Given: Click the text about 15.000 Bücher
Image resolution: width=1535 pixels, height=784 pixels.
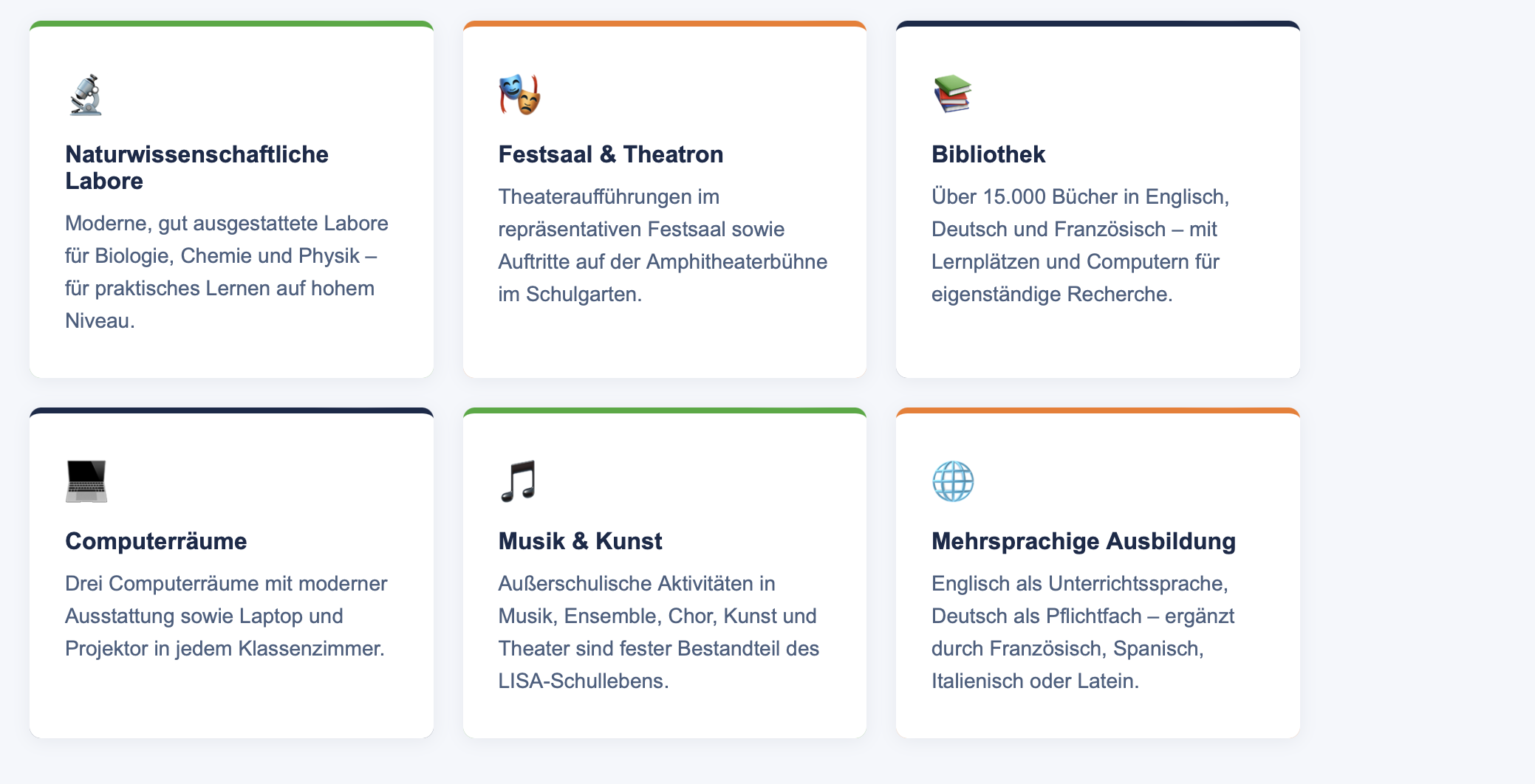Looking at the screenshot, I should click(1080, 245).
